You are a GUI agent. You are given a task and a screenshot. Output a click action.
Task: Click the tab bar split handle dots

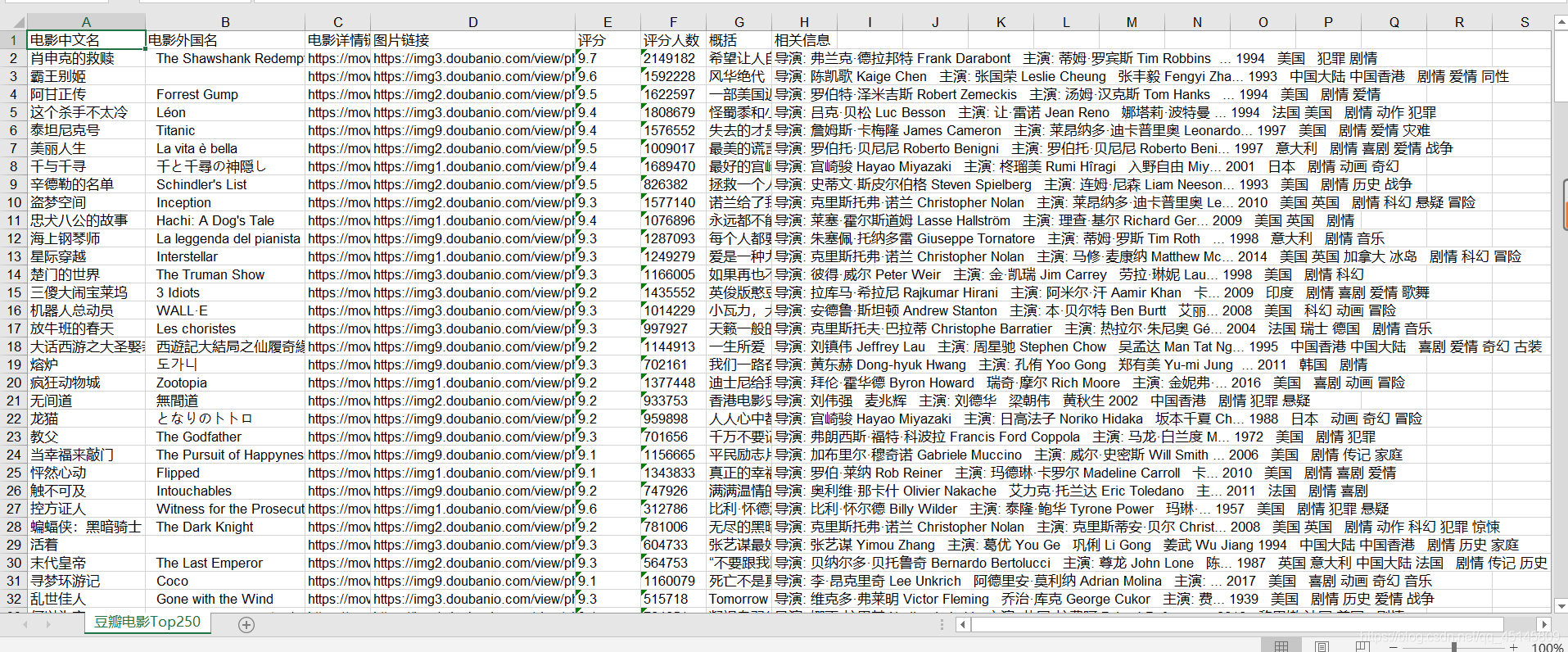942,625
